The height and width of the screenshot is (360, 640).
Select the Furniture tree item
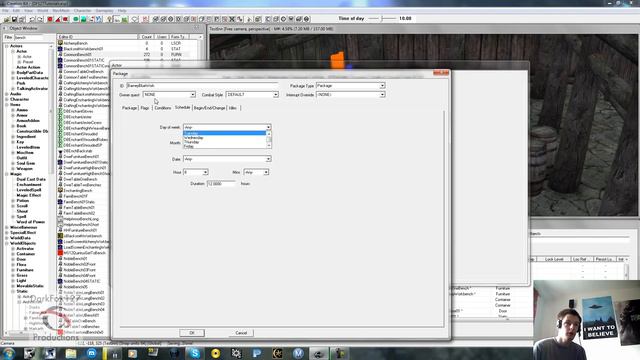click(x=25, y=270)
